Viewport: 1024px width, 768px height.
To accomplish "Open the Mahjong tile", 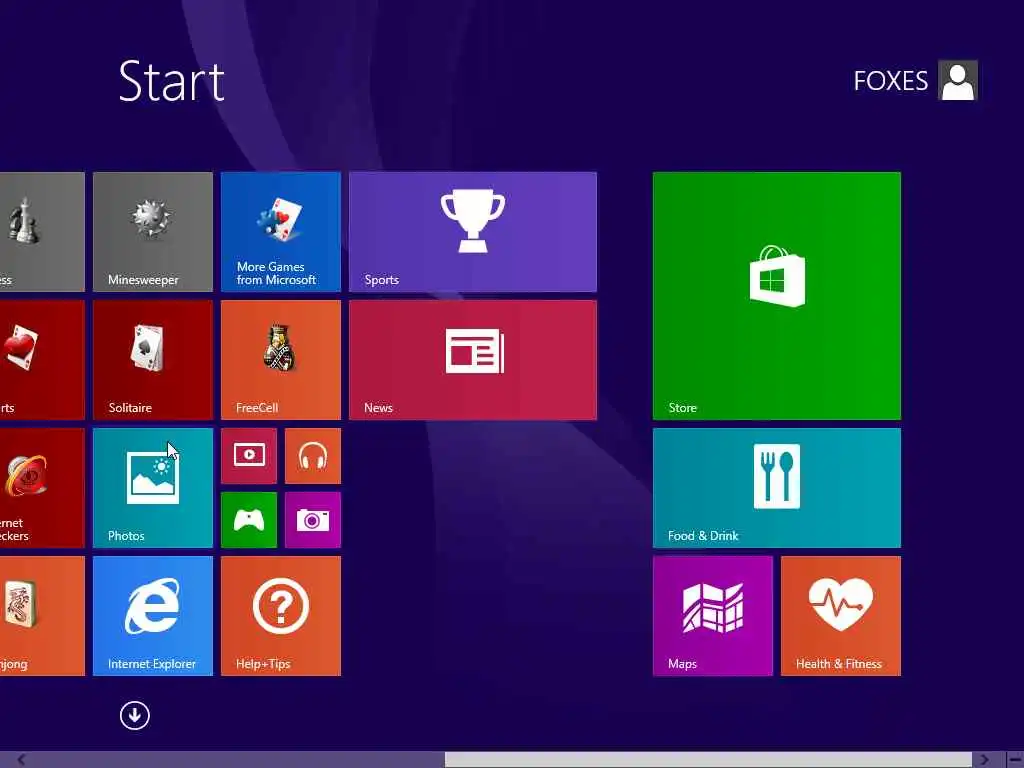I will pos(42,616).
